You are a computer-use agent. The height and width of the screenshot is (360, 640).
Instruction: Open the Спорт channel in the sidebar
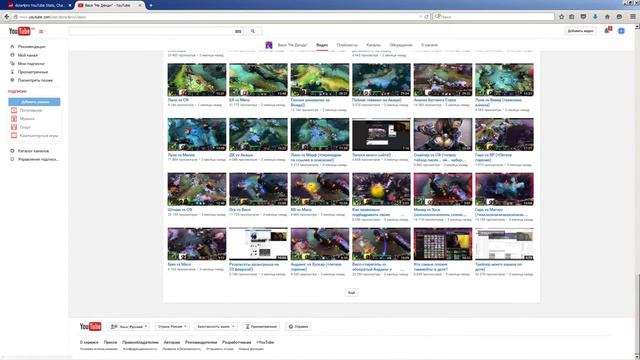point(25,127)
